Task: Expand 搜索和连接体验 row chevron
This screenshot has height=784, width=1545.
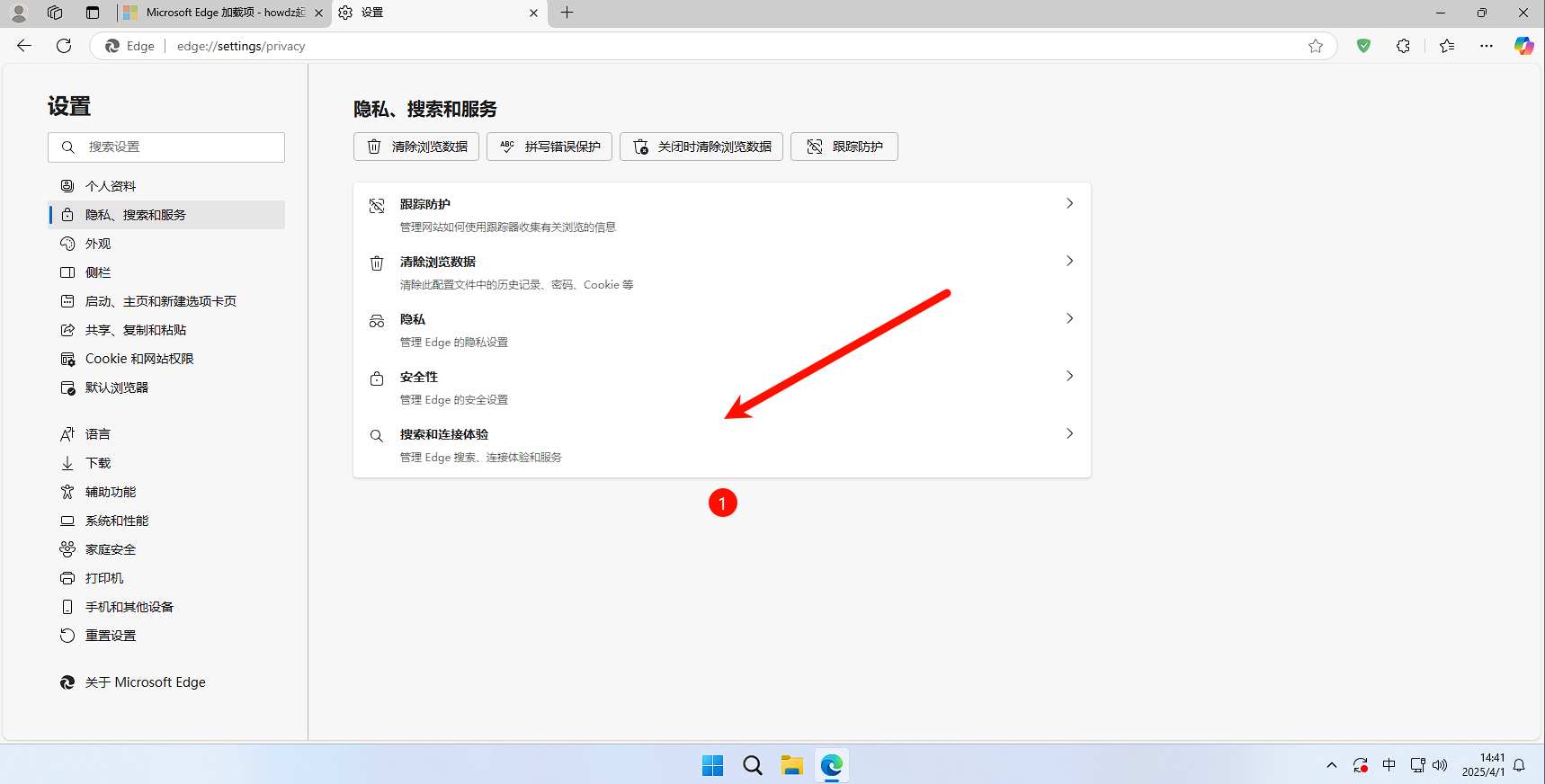Action: coord(1069,433)
